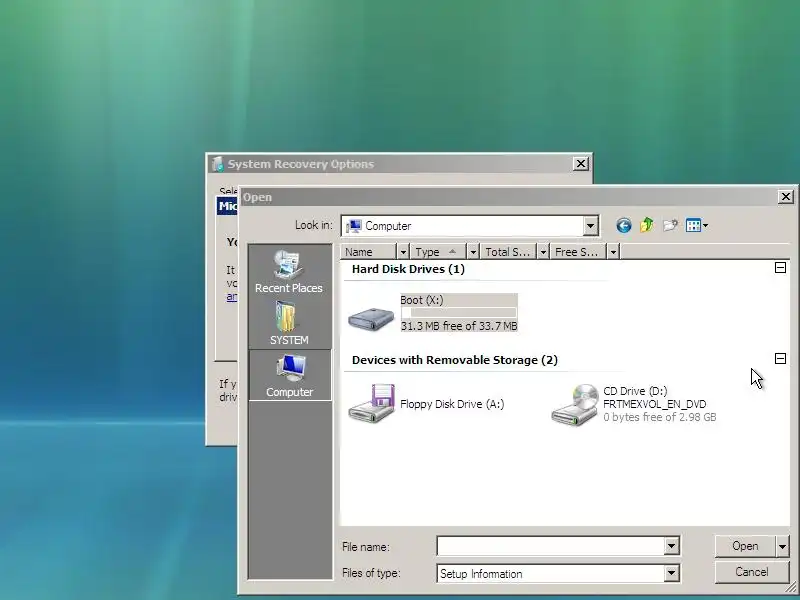Close the System Recovery Options window
The height and width of the screenshot is (600, 800).
581,164
